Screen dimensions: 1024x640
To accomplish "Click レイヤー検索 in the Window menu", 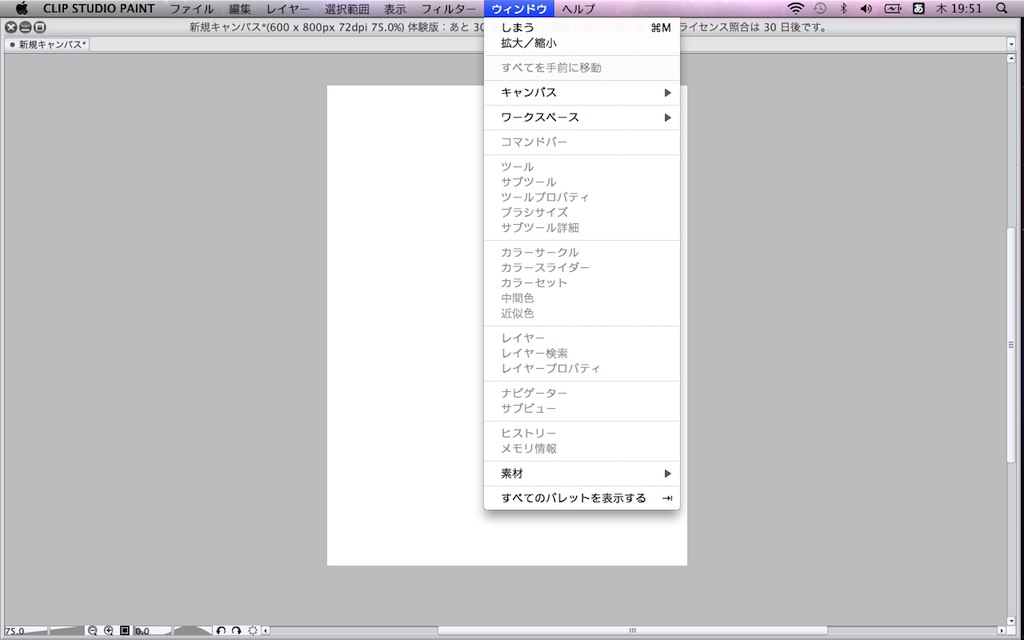I will (581, 353).
